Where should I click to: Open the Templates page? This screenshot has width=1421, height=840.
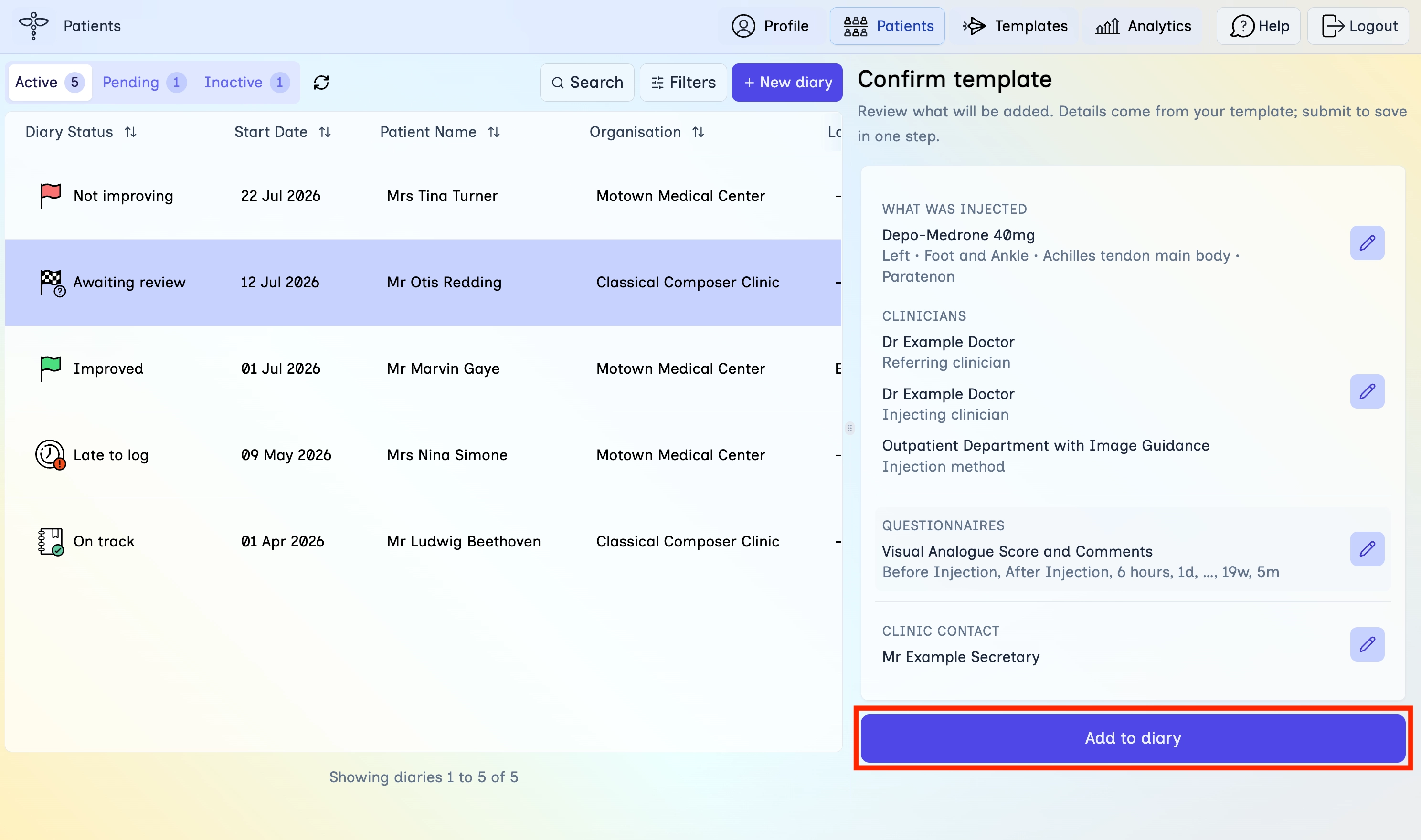point(1014,26)
